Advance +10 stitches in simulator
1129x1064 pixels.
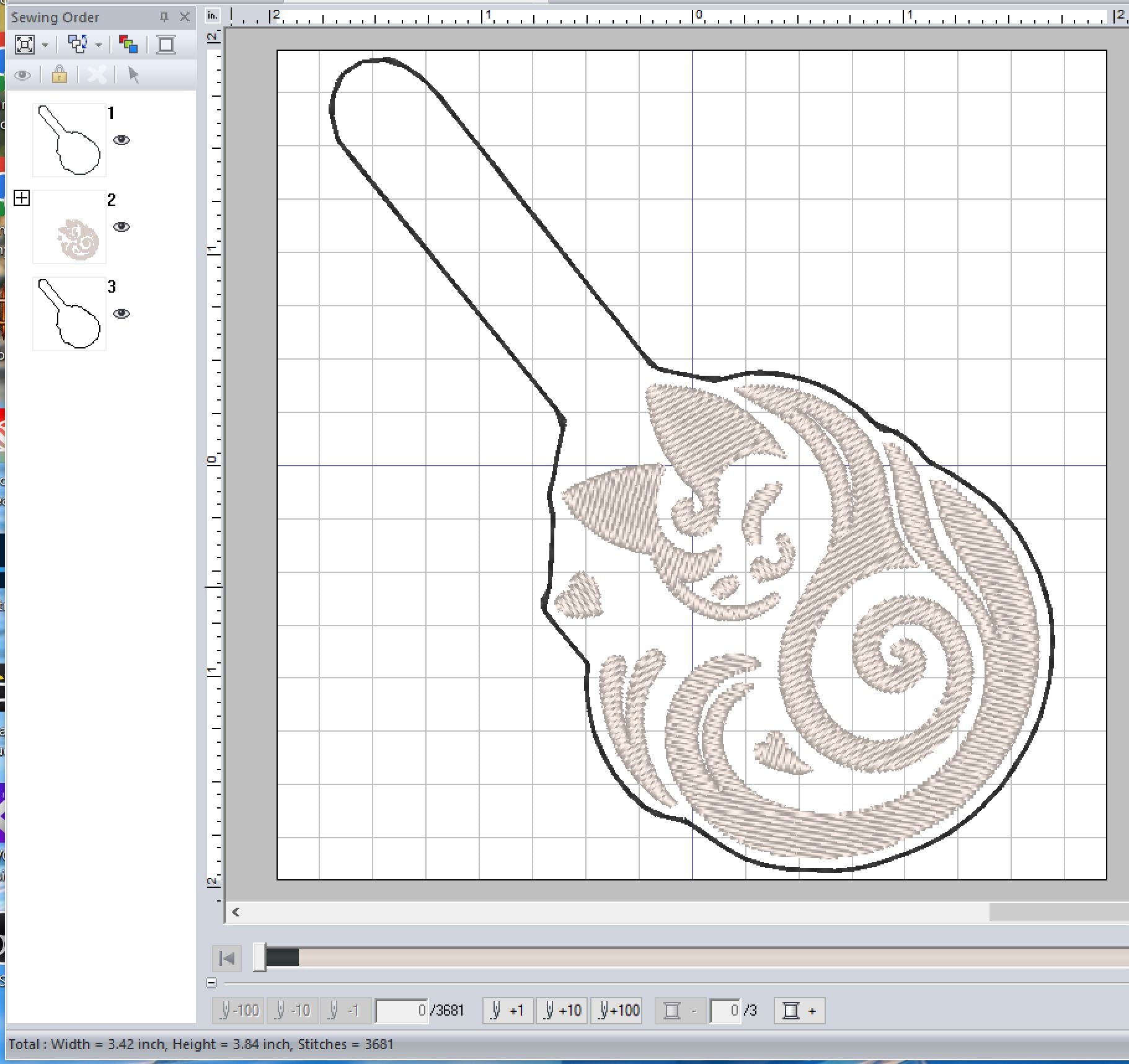pyautogui.click(x=562, y=1011)
